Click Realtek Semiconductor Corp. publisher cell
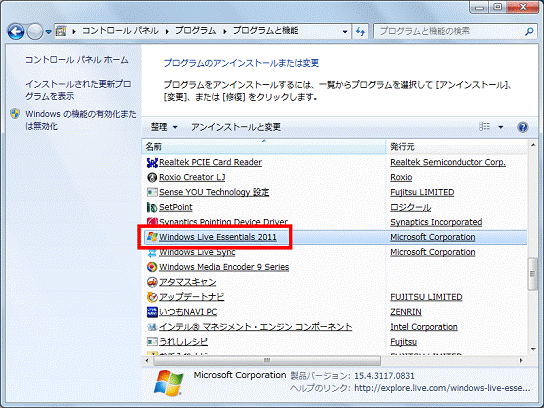This screenshot has height=408, width=544. pyautogui.click(x=448, y=162)
